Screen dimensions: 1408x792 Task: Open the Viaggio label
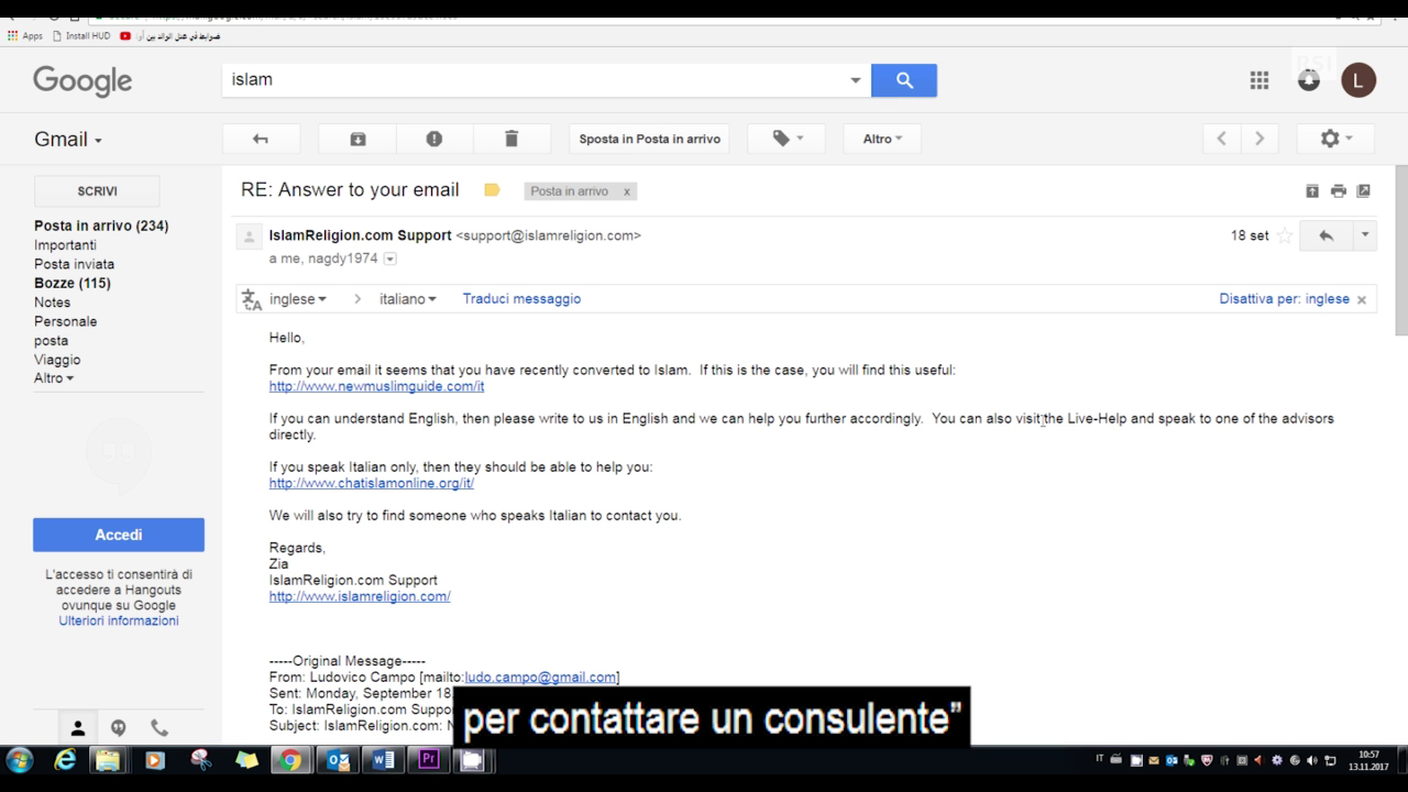pyautogui.click(x=57, y=360)
